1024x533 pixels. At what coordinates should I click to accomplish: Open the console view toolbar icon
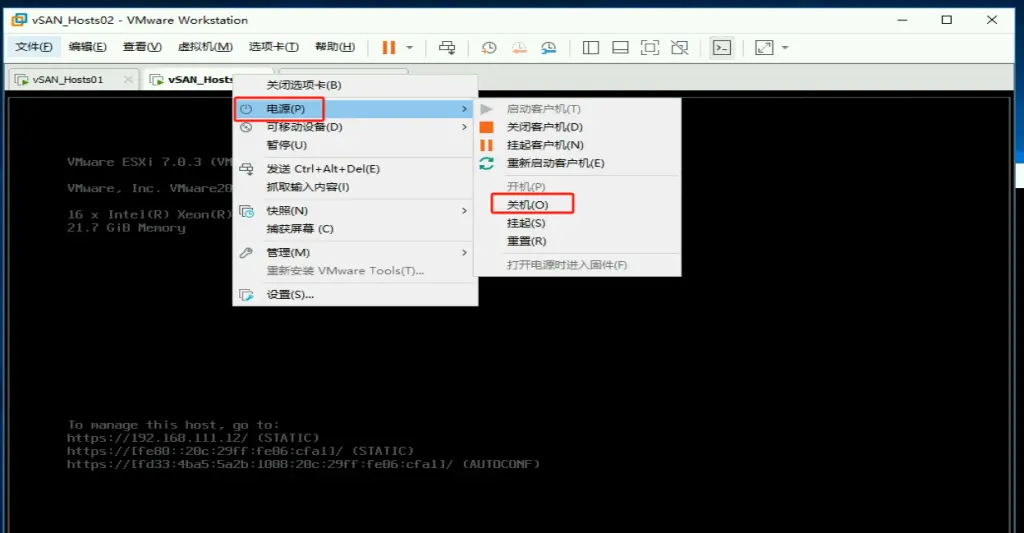click(x=721, y=47)
